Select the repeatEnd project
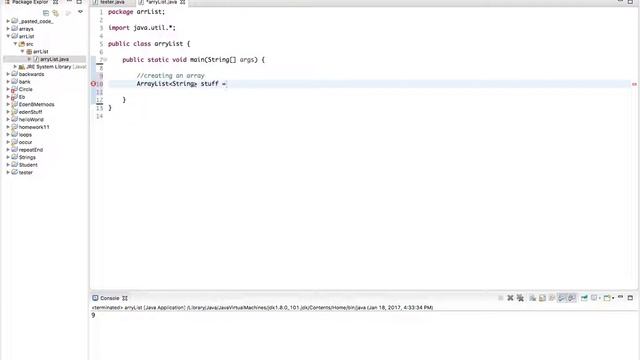This screenshot has height=360, width=640. pyautogui.click(x=31, y=150)
